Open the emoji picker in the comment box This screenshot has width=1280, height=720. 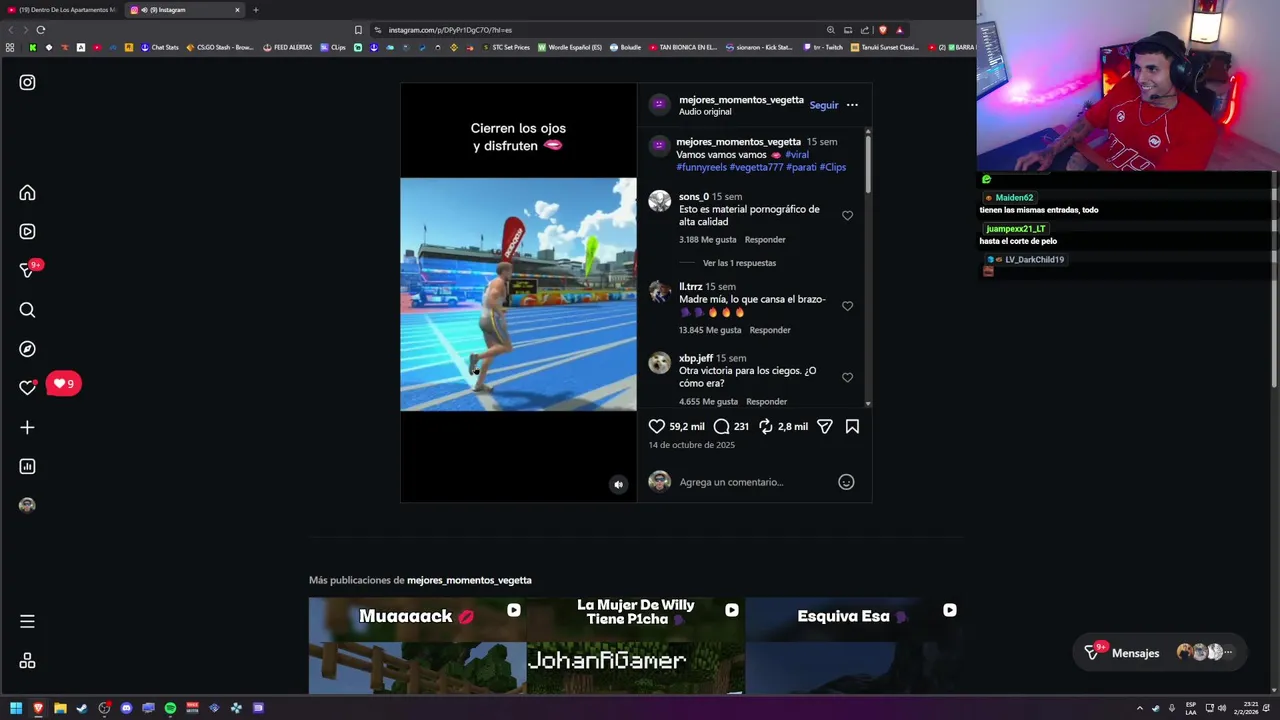click(846, 482)
